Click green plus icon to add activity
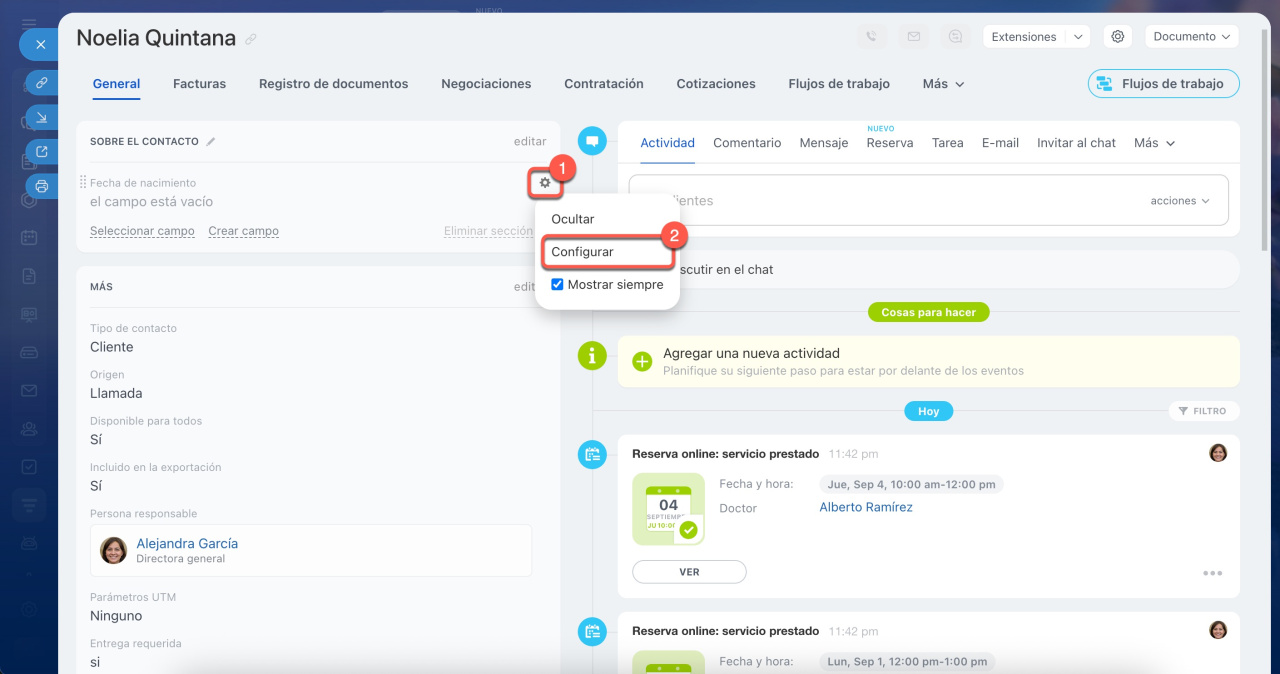This screenshot has height=674, width=1280. [x=642, y=361]
